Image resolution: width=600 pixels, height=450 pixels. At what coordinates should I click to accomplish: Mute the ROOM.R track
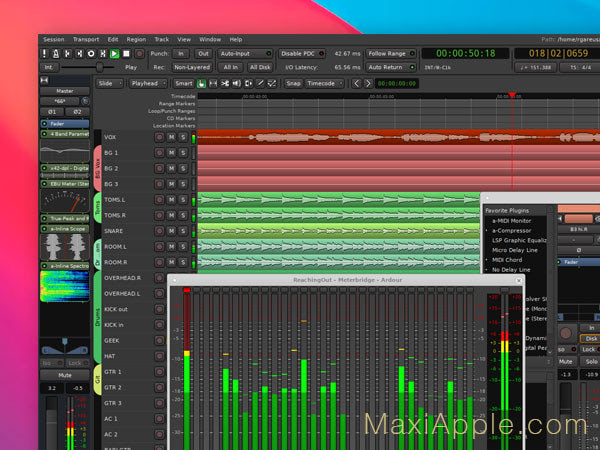171,262
